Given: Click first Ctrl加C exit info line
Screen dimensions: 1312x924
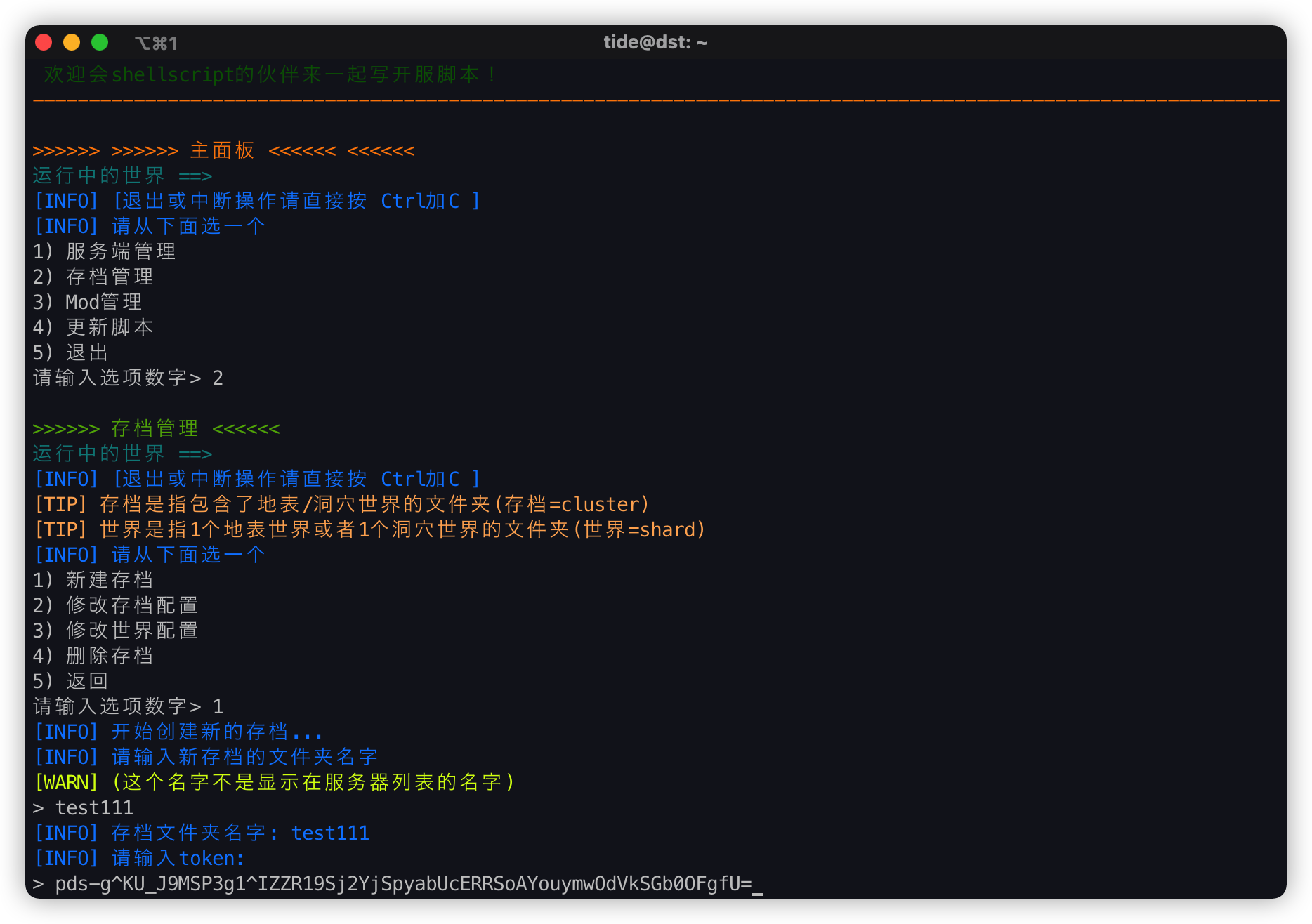Looking at the screenshot, I should (257, 201).
